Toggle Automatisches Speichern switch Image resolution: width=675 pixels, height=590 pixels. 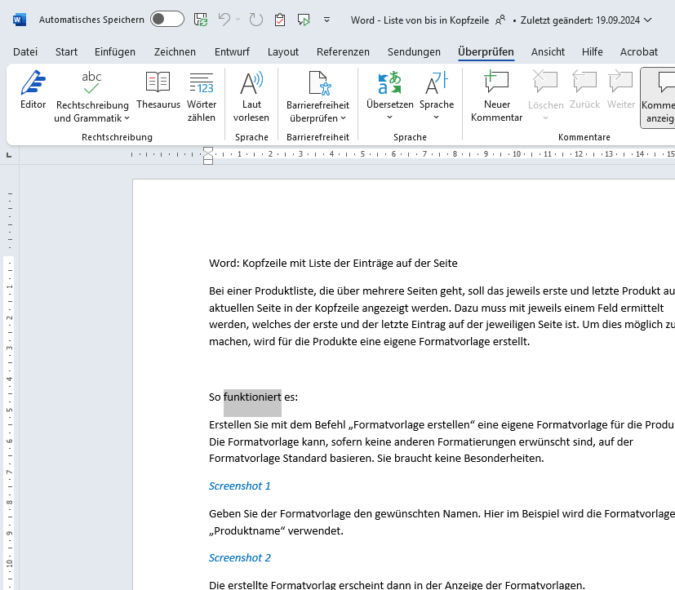click(x=167, y=20)
